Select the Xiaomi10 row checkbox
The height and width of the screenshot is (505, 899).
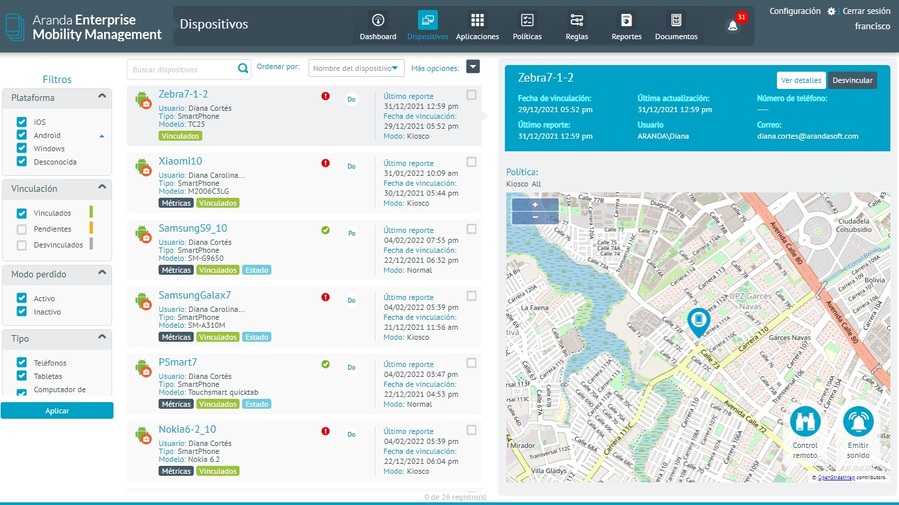click(471, 162)
